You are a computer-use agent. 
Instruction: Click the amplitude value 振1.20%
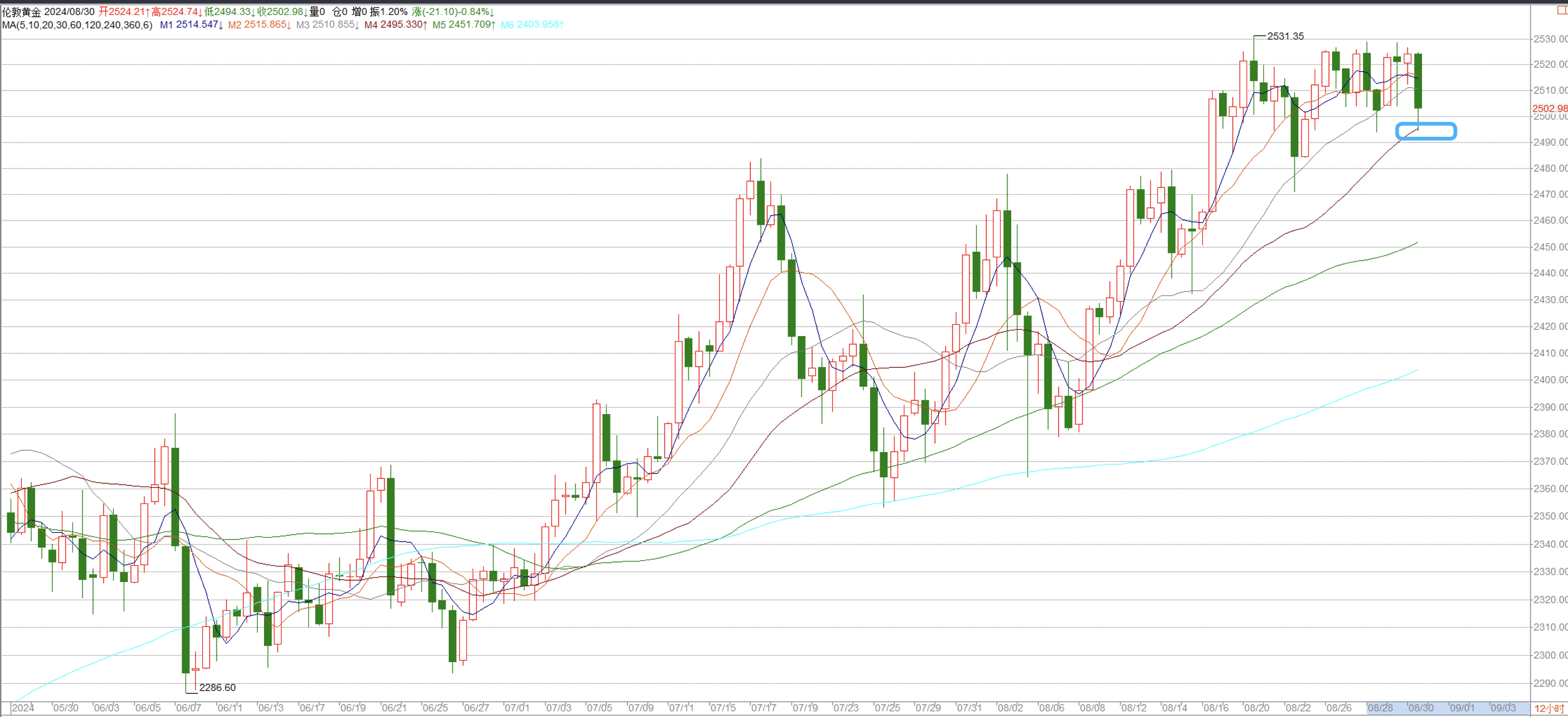coord(389,12)
